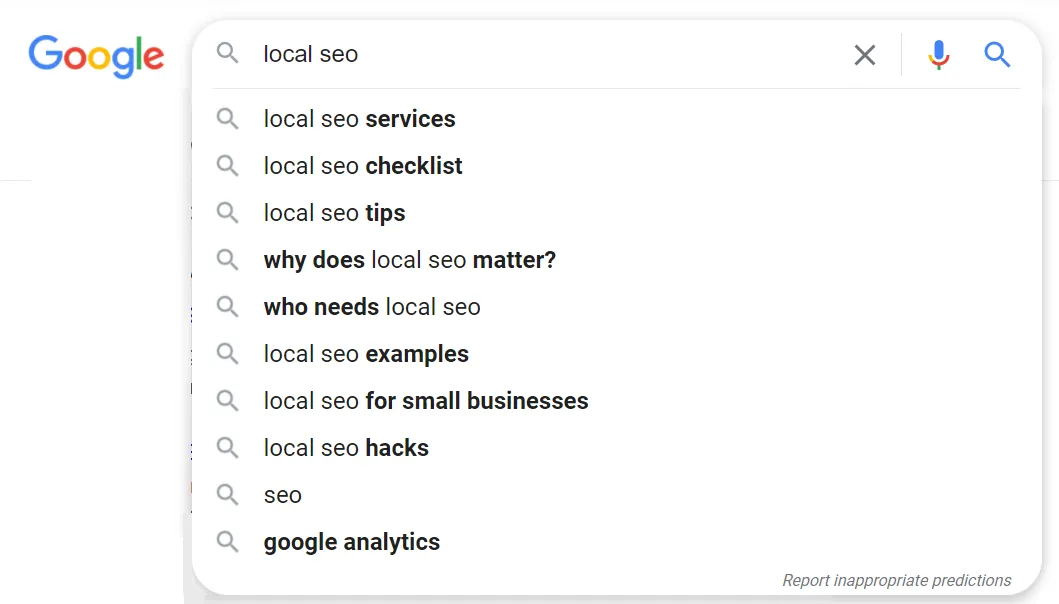The height and width of the screenshot is (604, 1059).
Task: Click magnifier icon beside 'local seo hacks'
Action: [228, 448]
